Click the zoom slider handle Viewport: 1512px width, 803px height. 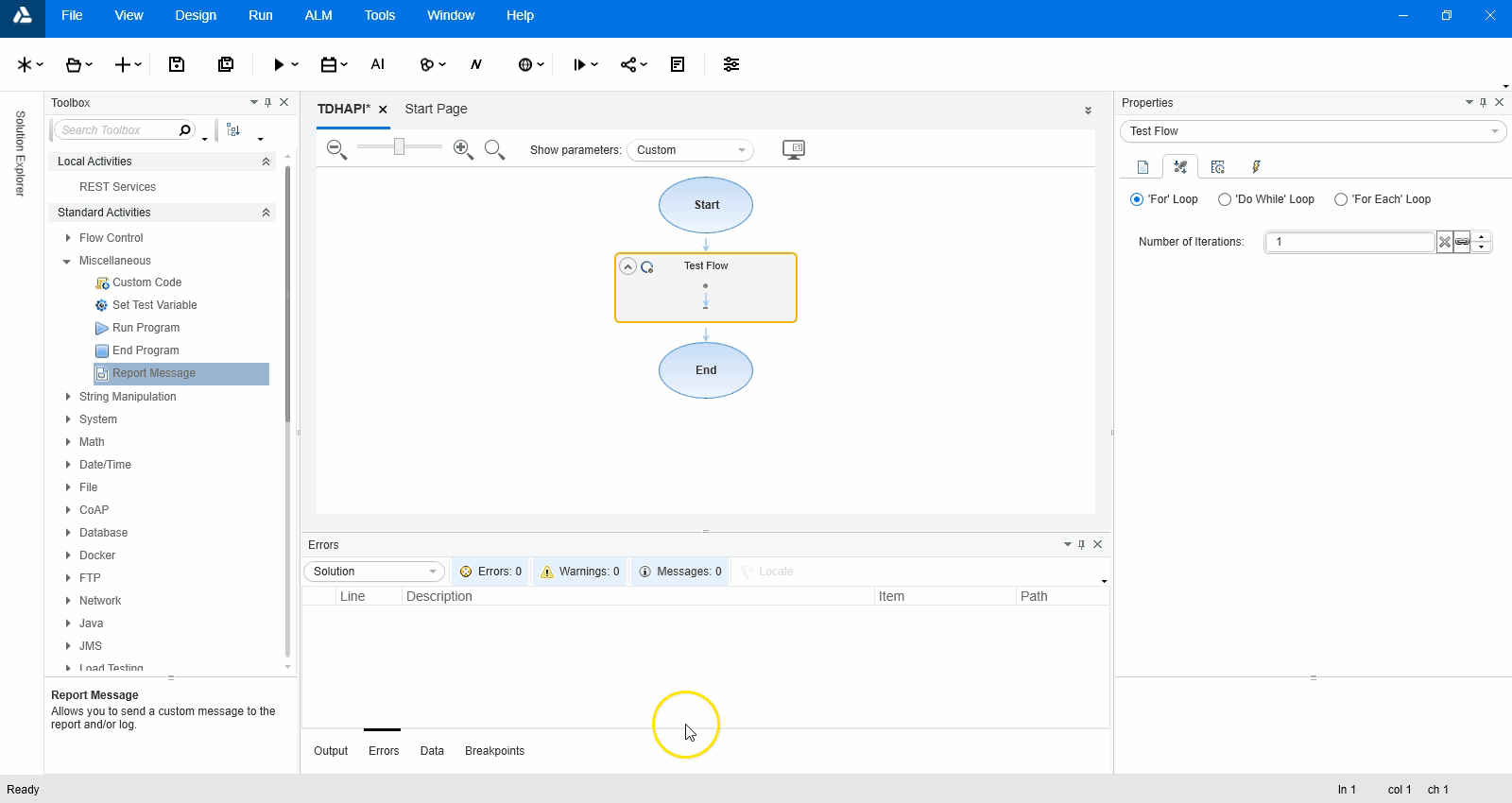(x=400, y=146)
